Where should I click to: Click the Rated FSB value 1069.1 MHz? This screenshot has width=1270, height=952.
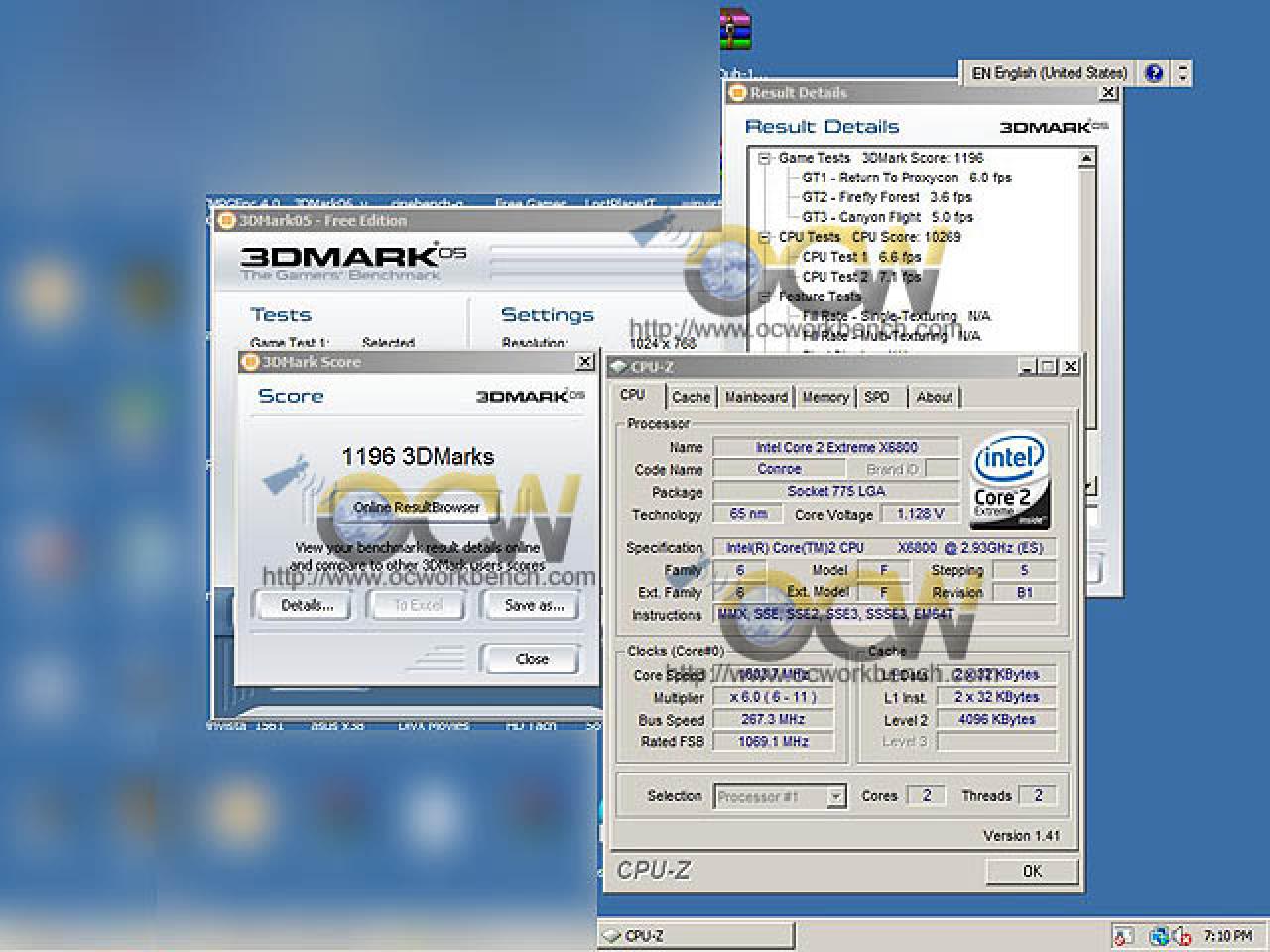pos(773,741)
